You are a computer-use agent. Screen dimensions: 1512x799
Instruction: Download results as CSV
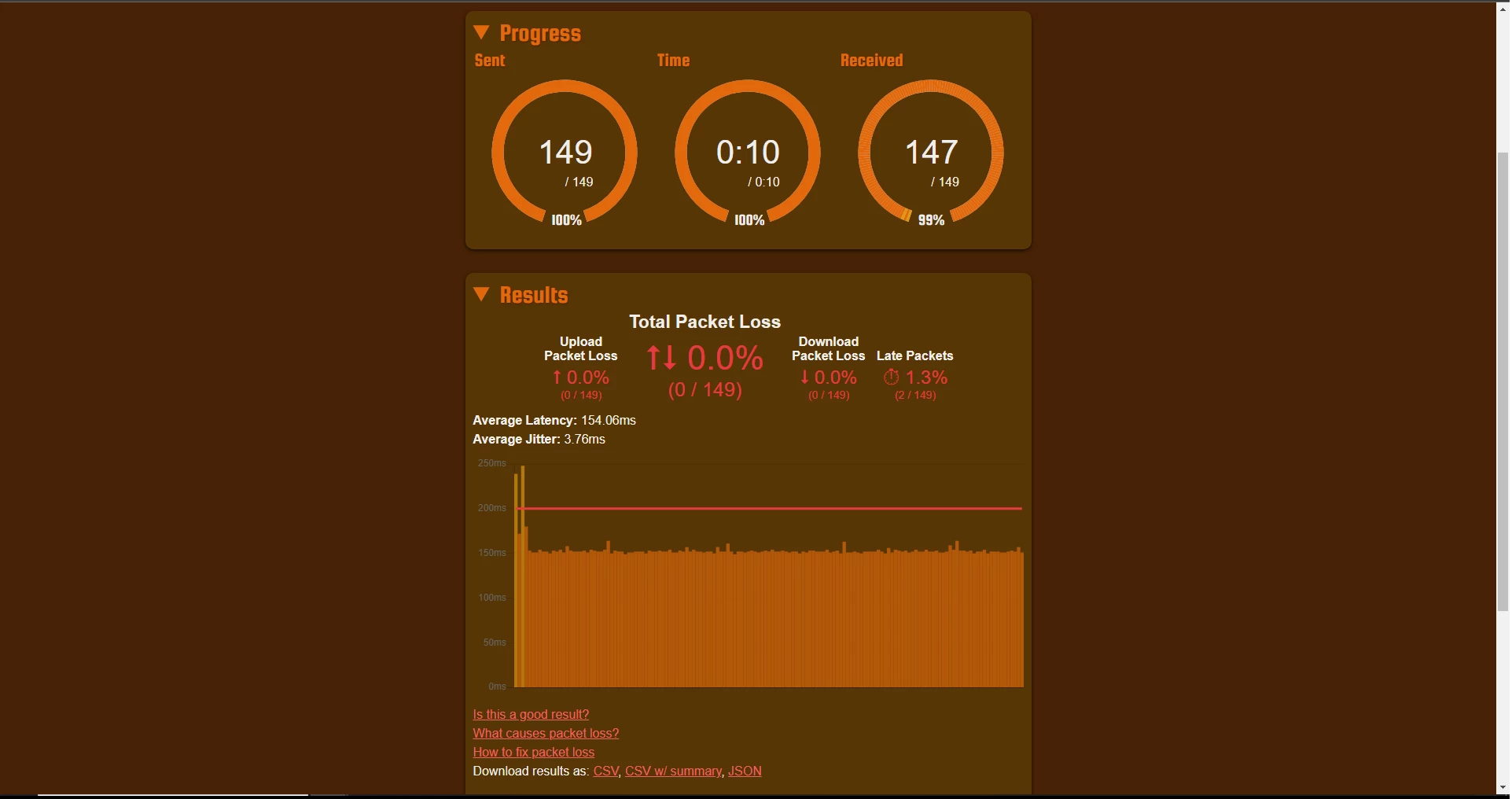tap(605, 771)
